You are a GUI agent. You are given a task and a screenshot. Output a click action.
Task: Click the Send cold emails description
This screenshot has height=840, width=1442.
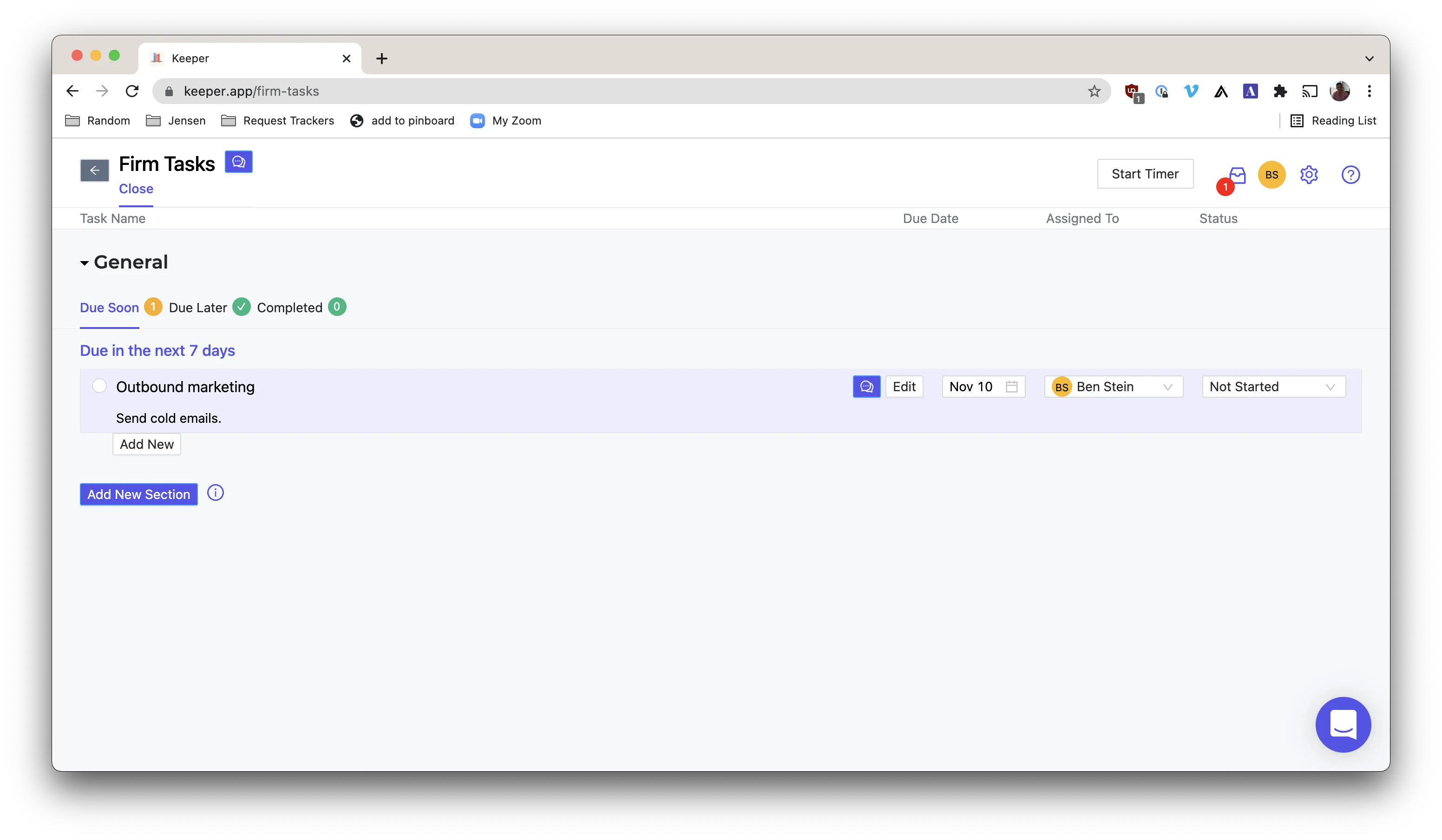tap(169, 418)
